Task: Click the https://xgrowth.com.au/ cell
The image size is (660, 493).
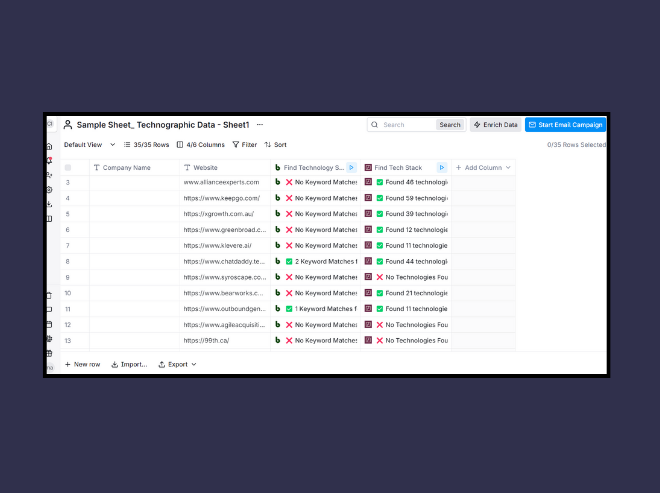Action: (225, 214)
